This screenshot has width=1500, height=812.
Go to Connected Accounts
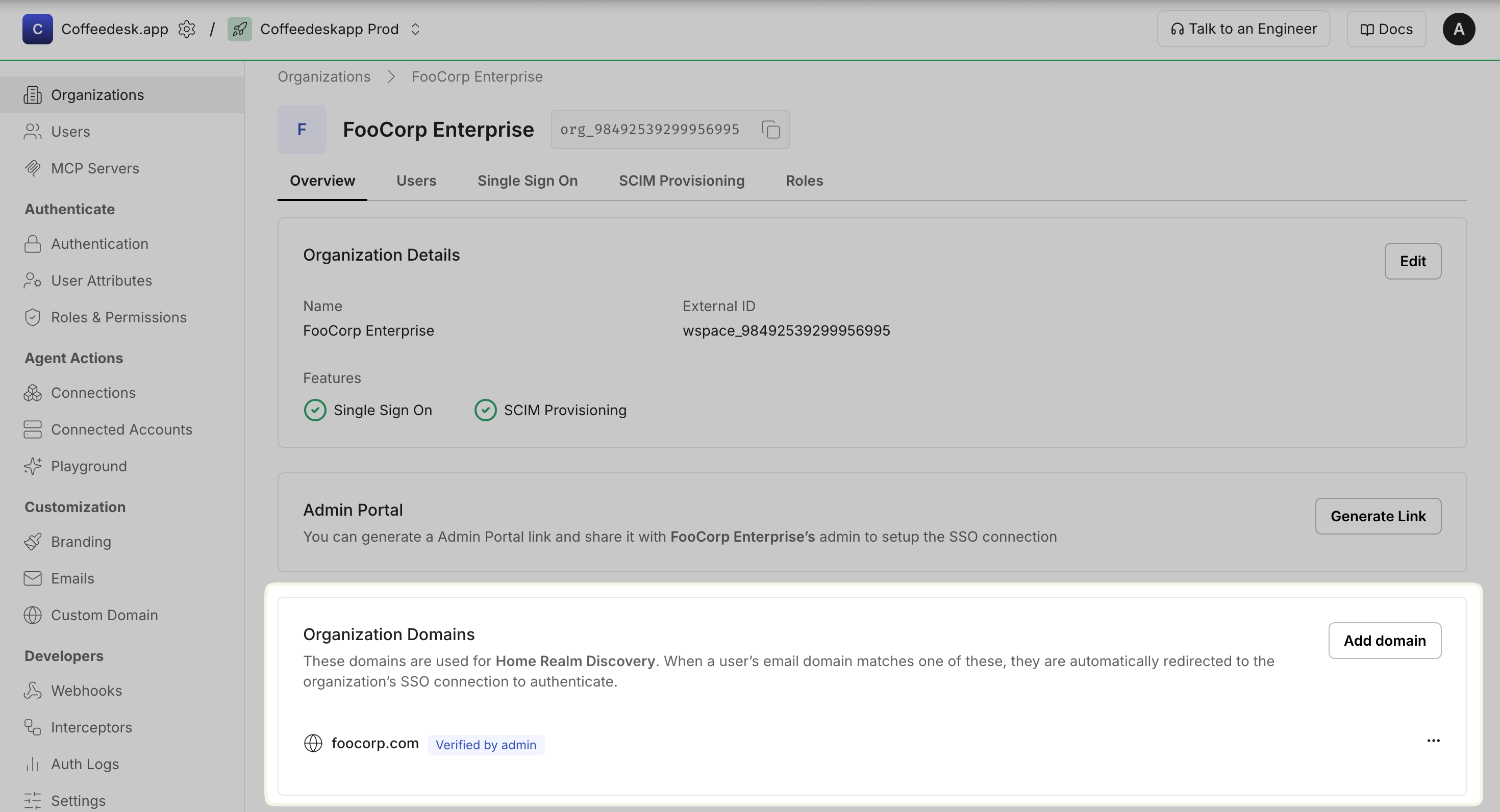click(x=121, y=429)
